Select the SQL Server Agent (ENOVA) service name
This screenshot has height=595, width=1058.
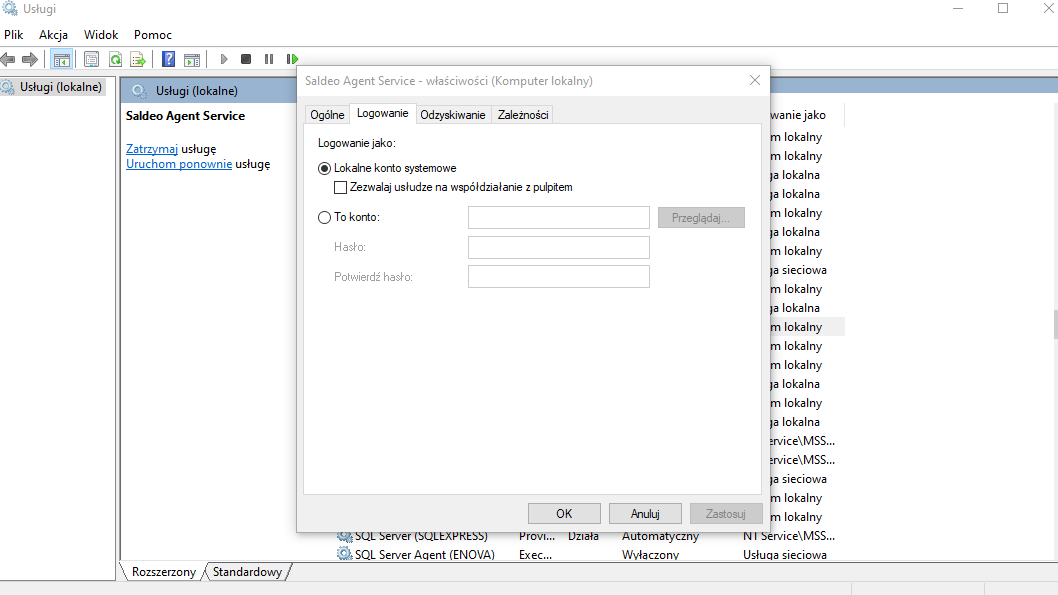pyautogui.click(x=425, y=555)
